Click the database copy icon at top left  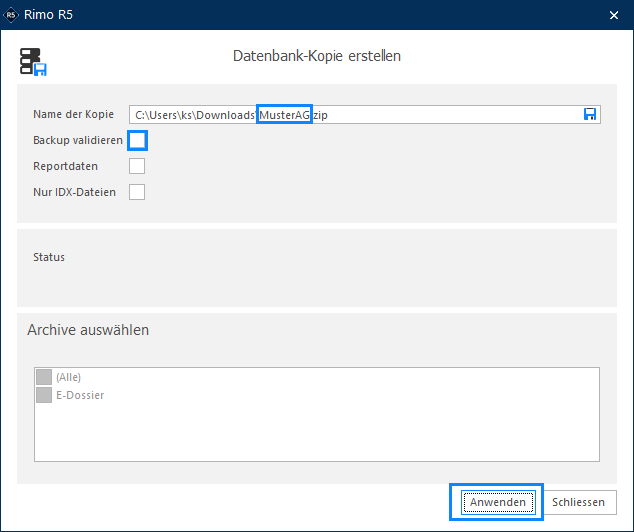[33, 62]
